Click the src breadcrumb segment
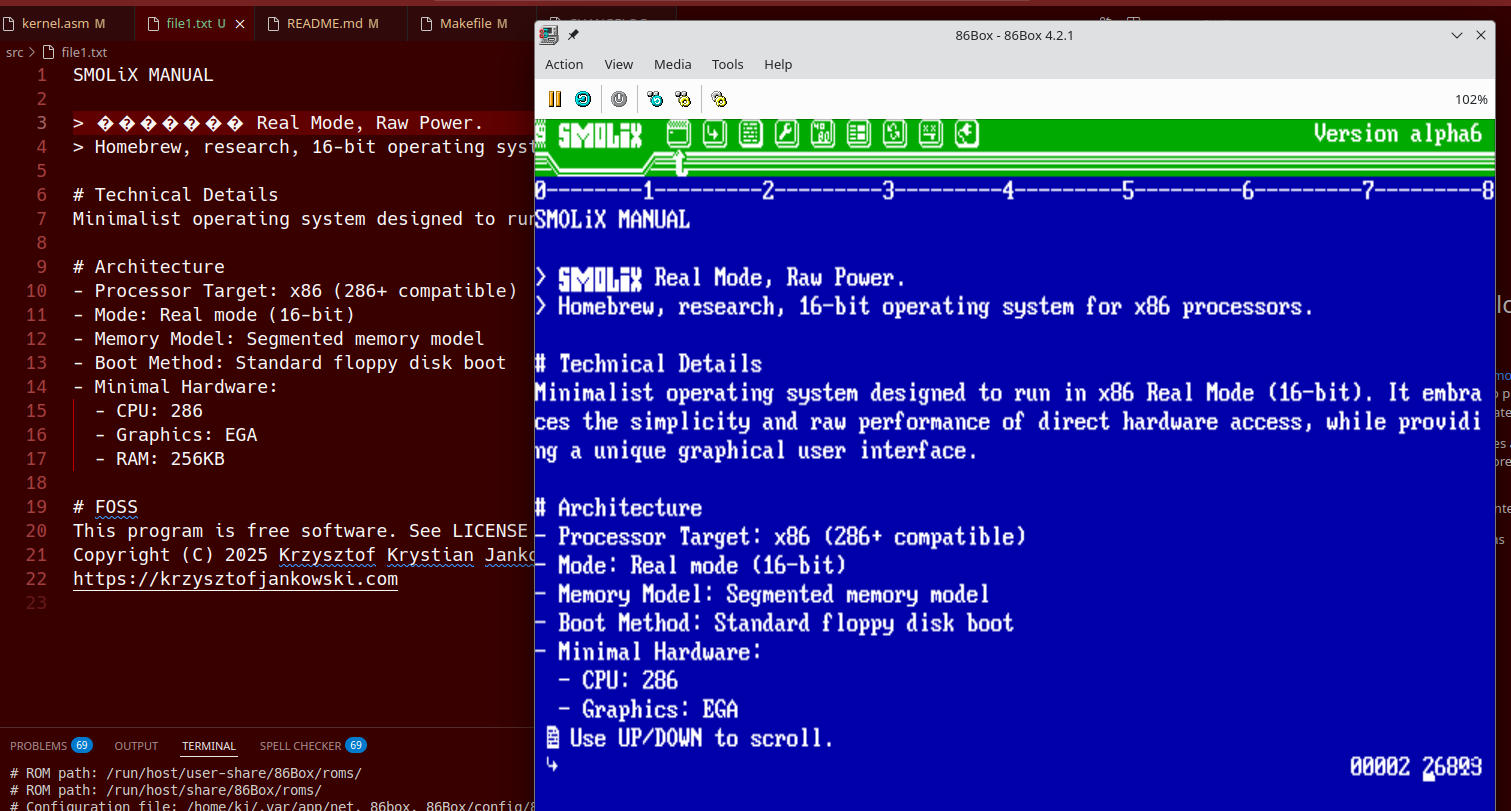This screenshot has width=1511, height=811. (x=15, y=52)
